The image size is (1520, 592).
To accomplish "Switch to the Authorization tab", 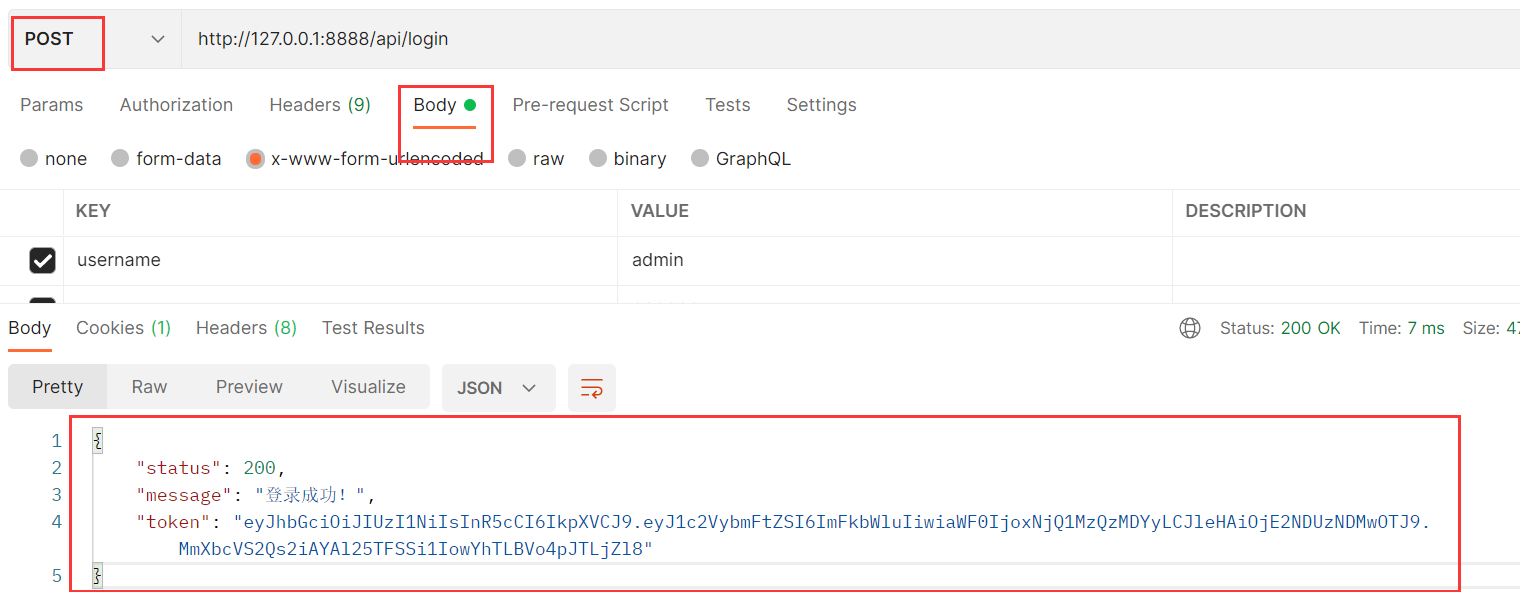I will click(176, 104).
